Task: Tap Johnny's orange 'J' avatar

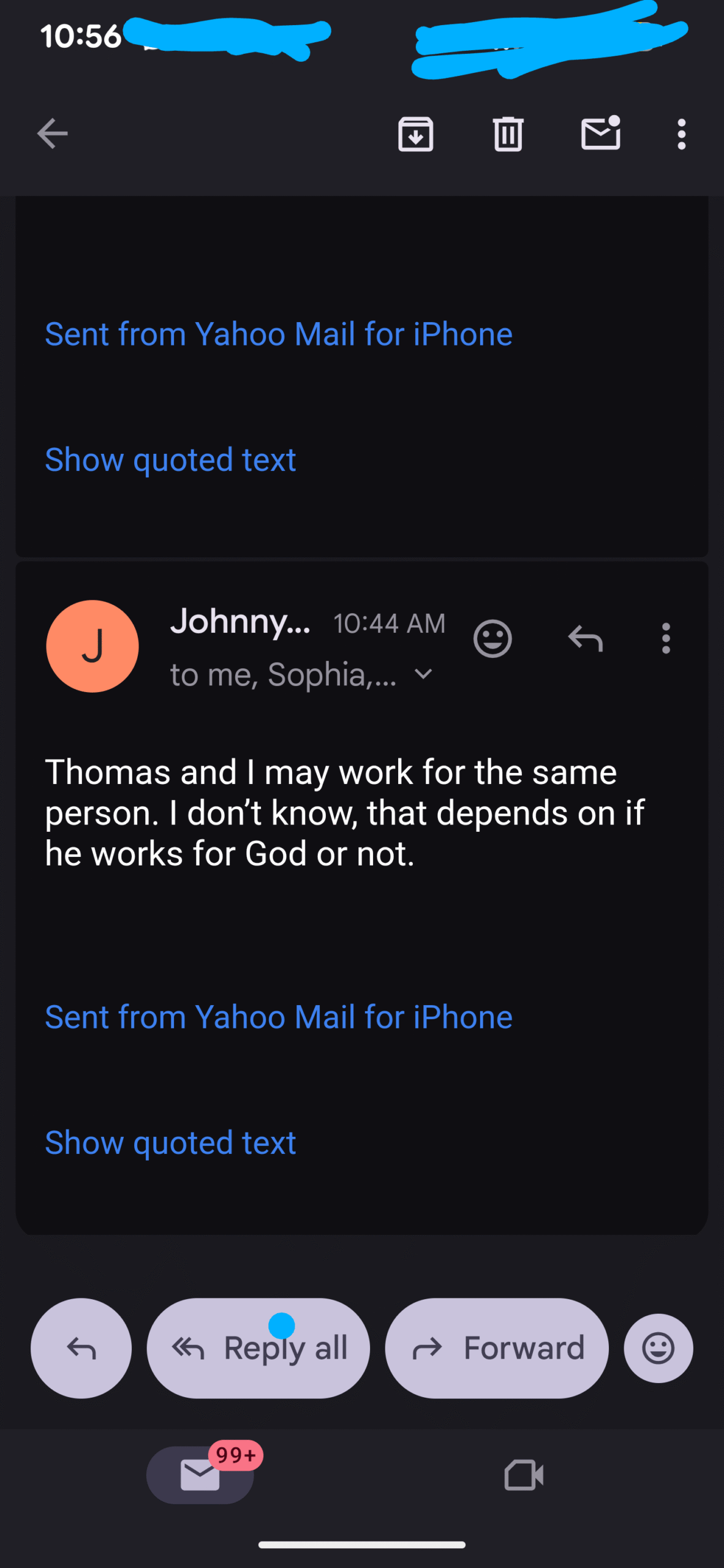Action: (x=92, y=646)
